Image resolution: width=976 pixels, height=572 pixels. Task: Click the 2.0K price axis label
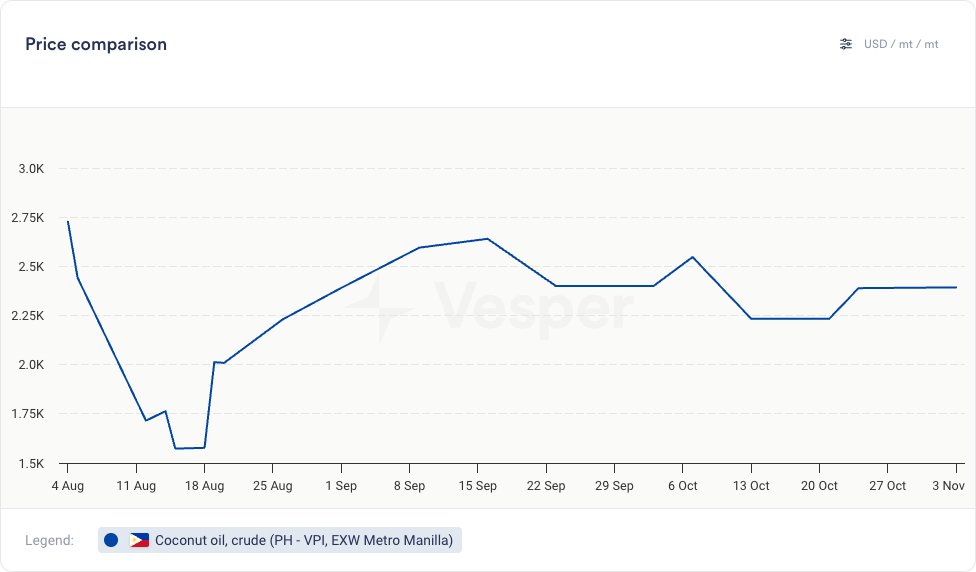point(31,365)
